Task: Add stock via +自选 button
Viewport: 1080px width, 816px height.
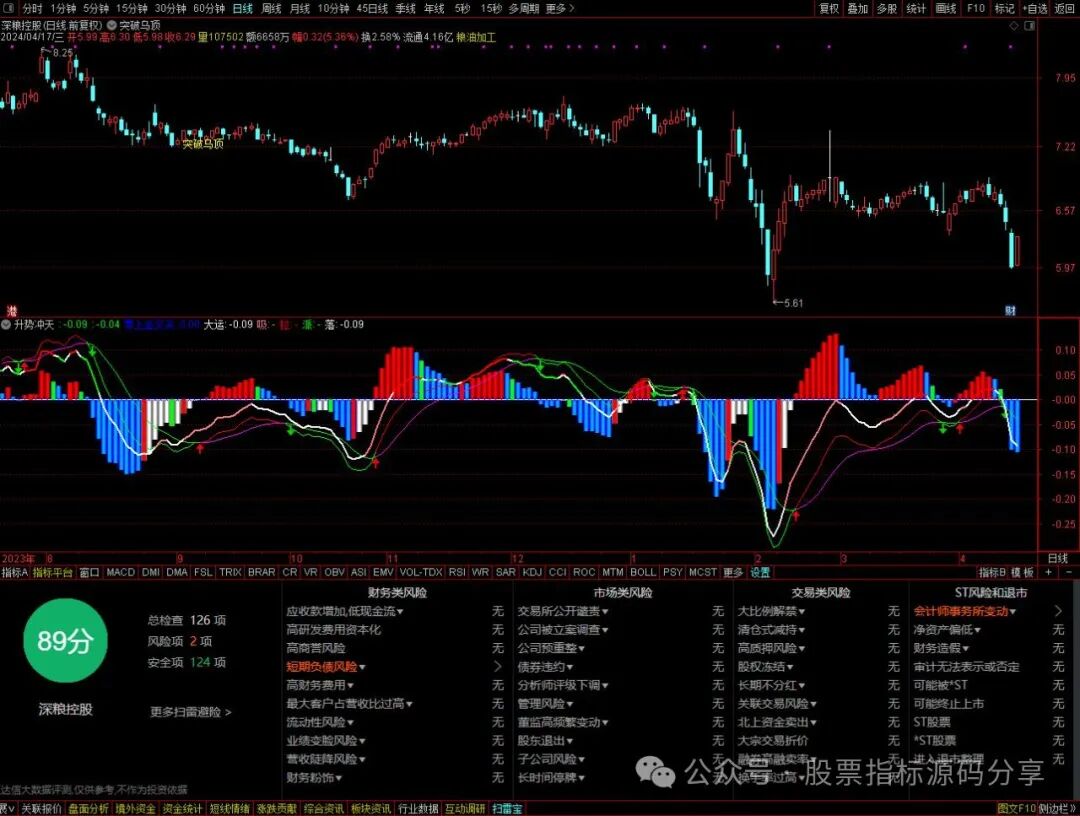Action: click(x=1034, y=8)
